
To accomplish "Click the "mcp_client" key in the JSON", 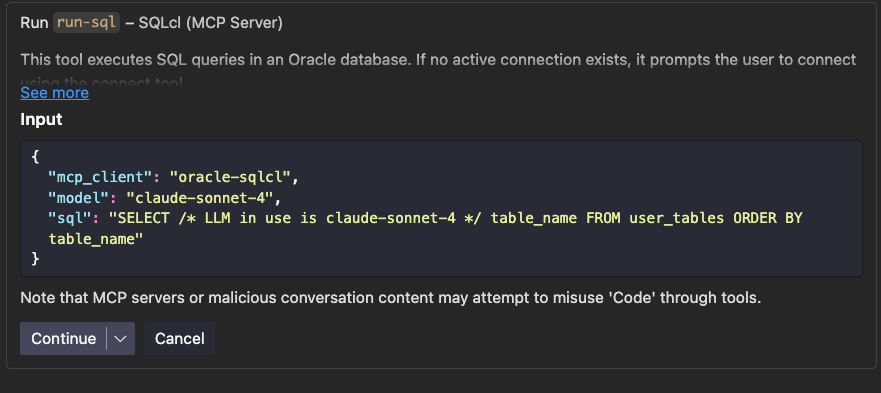I will 97,177.
